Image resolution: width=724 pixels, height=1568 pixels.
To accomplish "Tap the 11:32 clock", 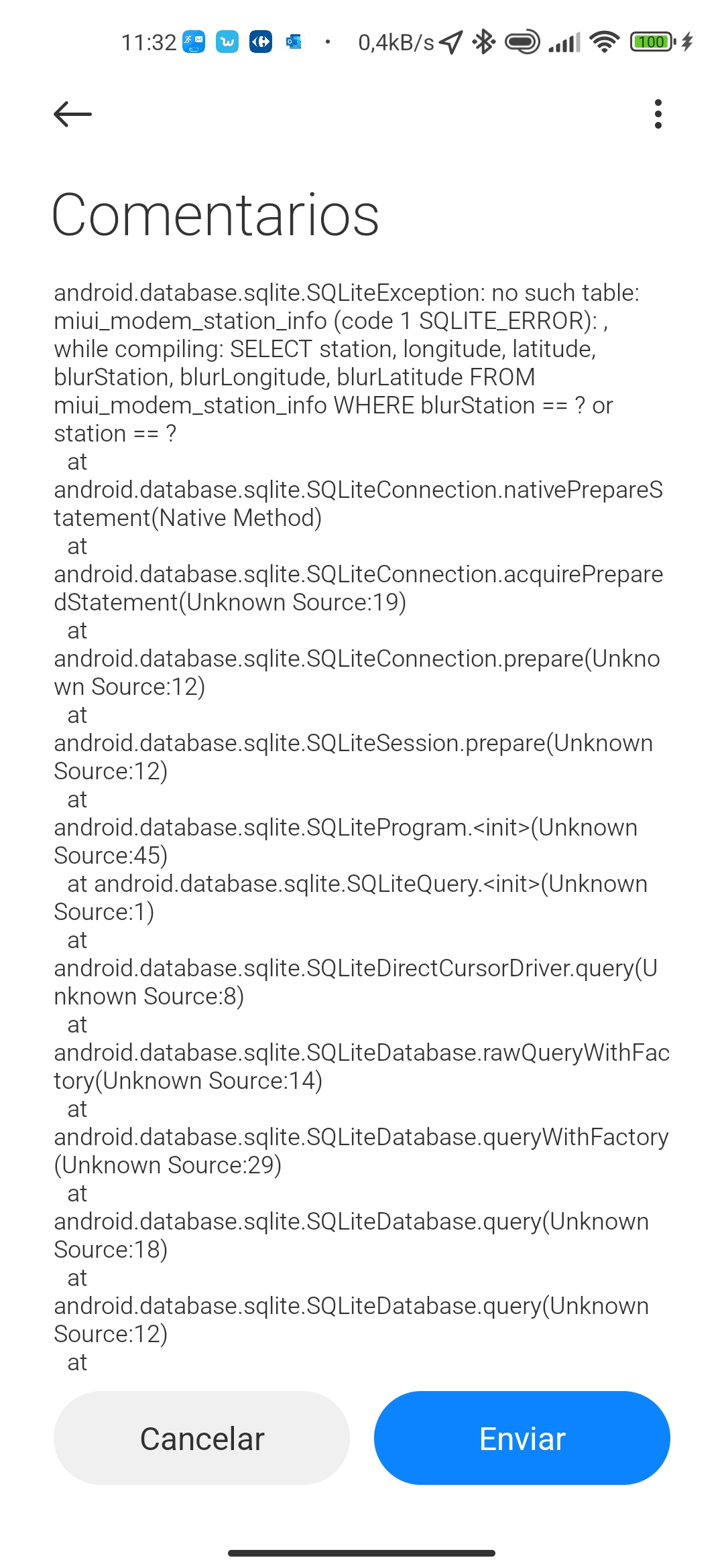I will coord(148,43).
